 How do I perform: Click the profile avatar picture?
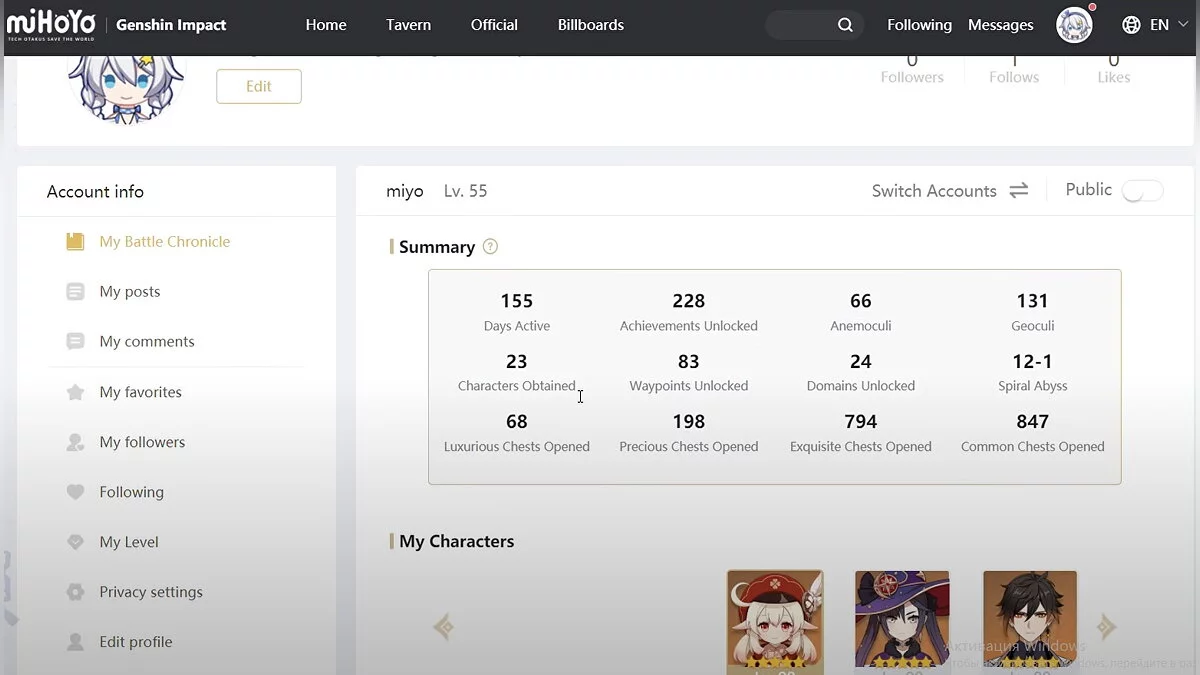125,90
